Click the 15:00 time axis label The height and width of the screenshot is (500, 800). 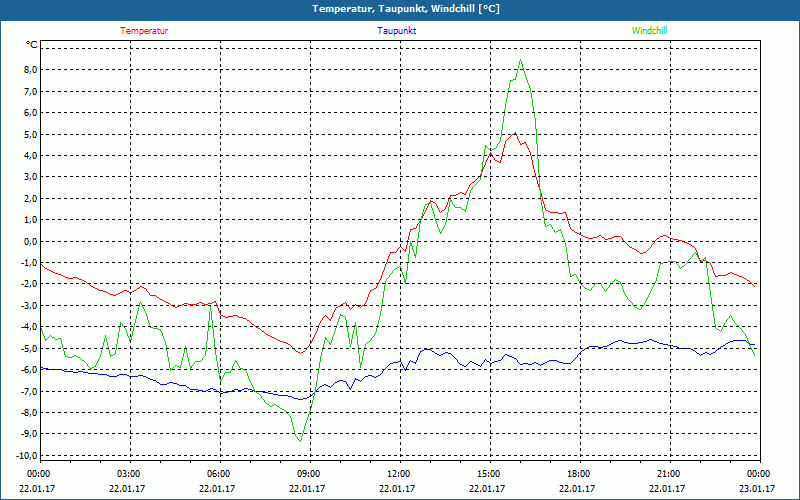click(x=487, y=474)
